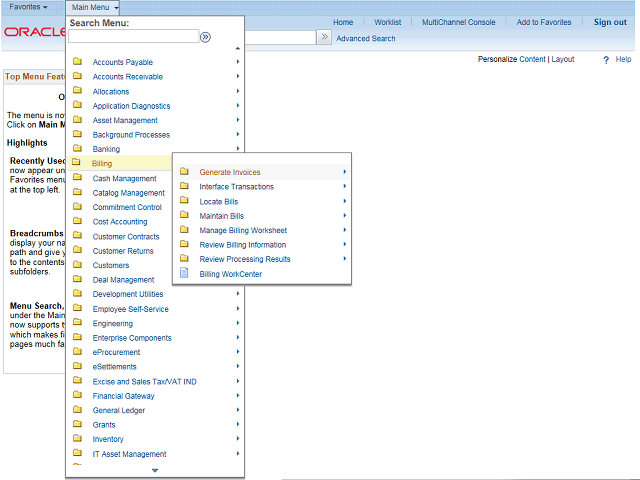Click the search menu go button icon
640x480 pixels.
tap(205, 37)
